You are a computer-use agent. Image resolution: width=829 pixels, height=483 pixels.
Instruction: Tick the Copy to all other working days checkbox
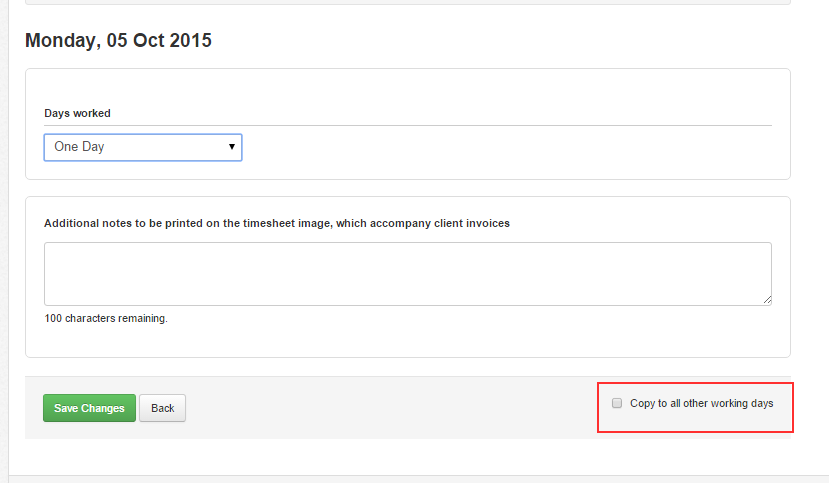617,403
